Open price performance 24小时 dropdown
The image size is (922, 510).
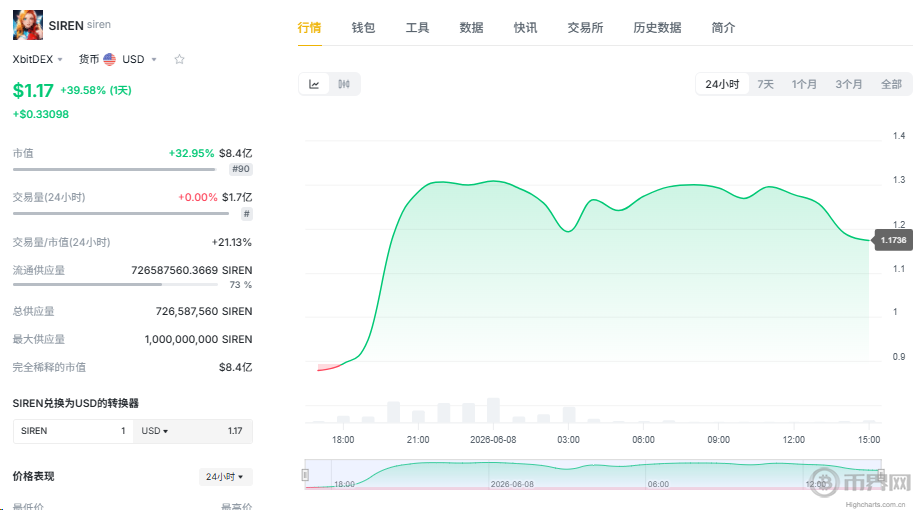(x=225, y=476)
